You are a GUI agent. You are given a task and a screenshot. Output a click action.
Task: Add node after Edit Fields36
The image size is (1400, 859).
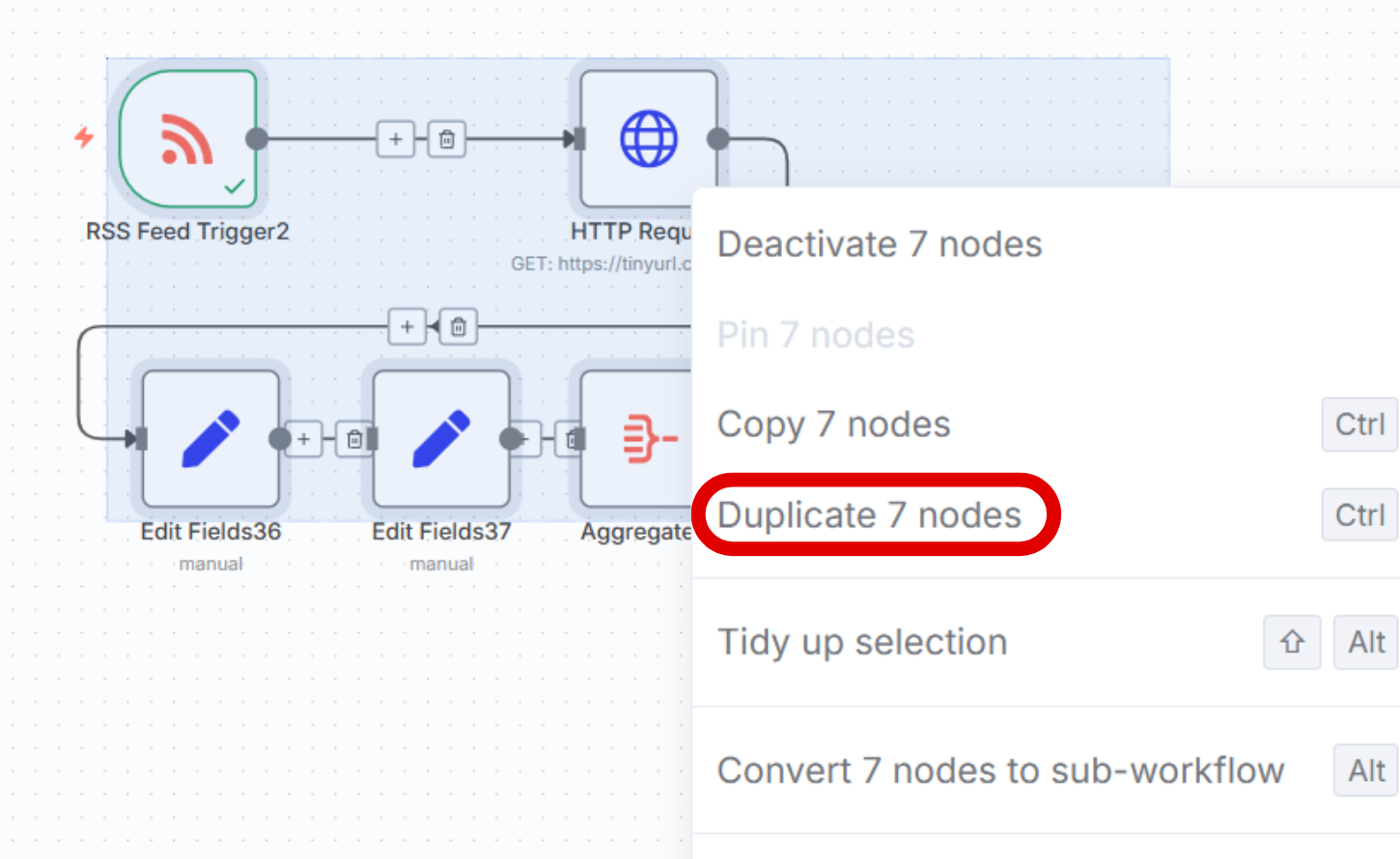coord(304,439)
